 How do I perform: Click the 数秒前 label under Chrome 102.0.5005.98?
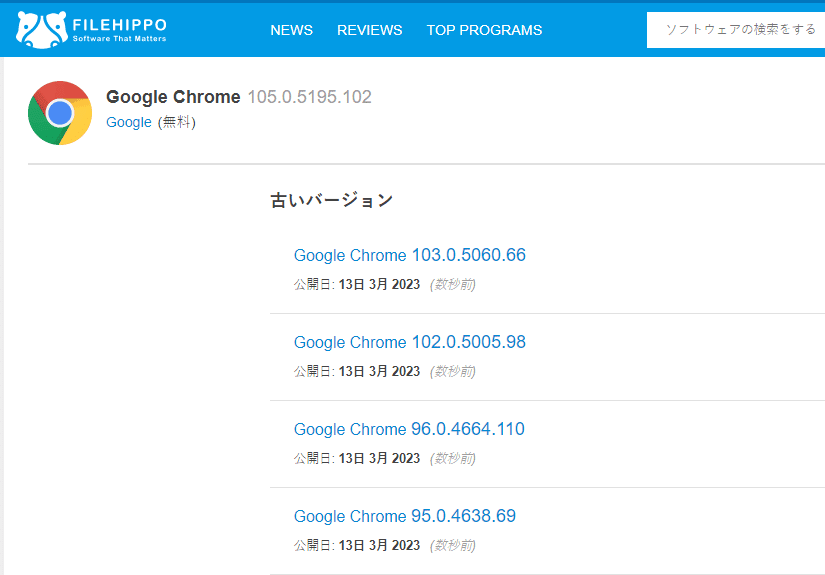click(x=452, y=371)
